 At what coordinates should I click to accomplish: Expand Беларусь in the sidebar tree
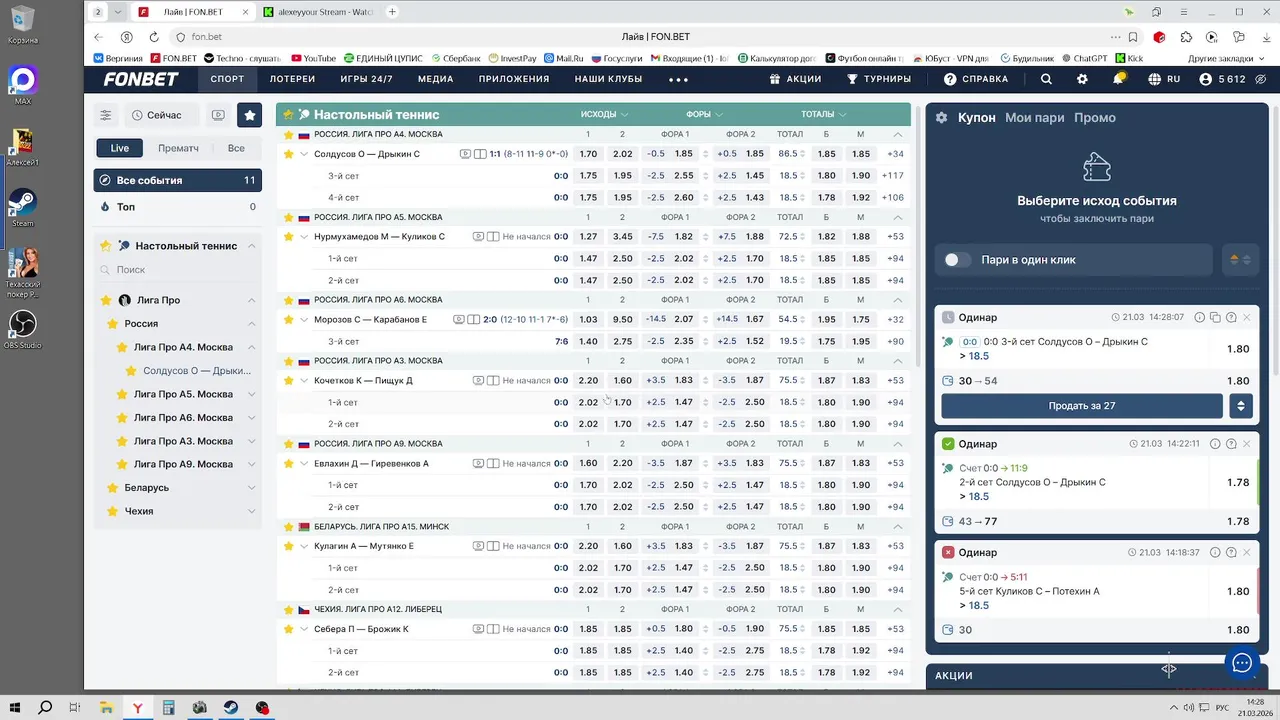click(x=252, y=488)
